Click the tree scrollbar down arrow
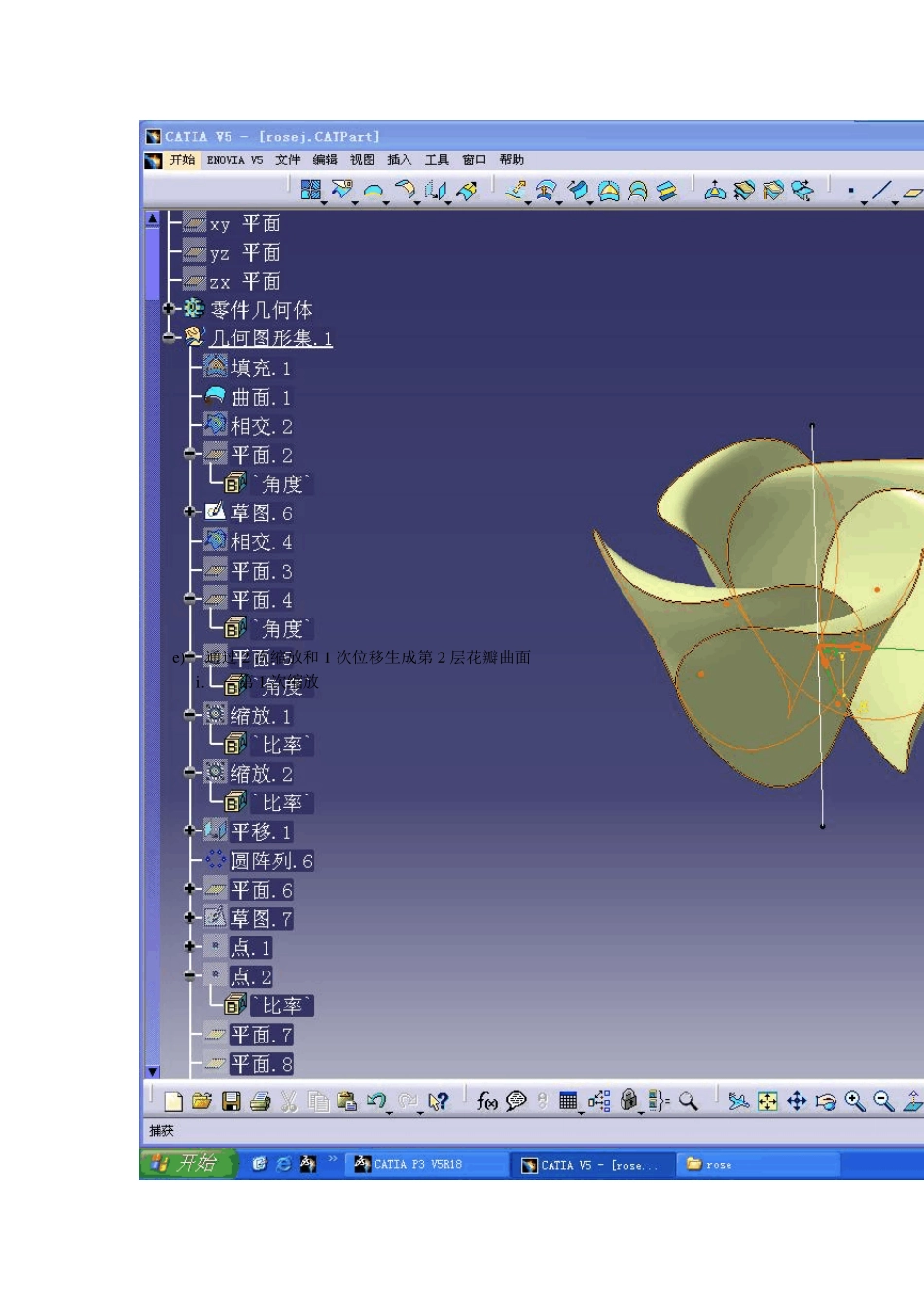This screenshot has height=1307, width=924. point(153,1072)
